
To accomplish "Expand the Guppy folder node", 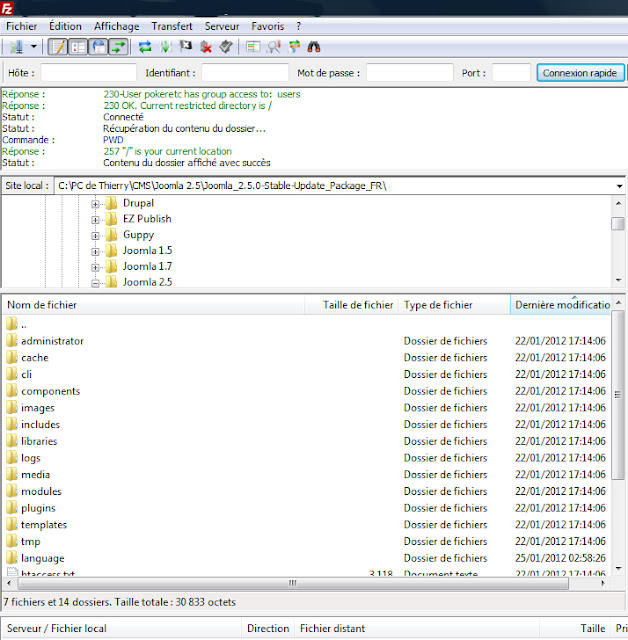I will pyautogui.click(x=95, y=236).
